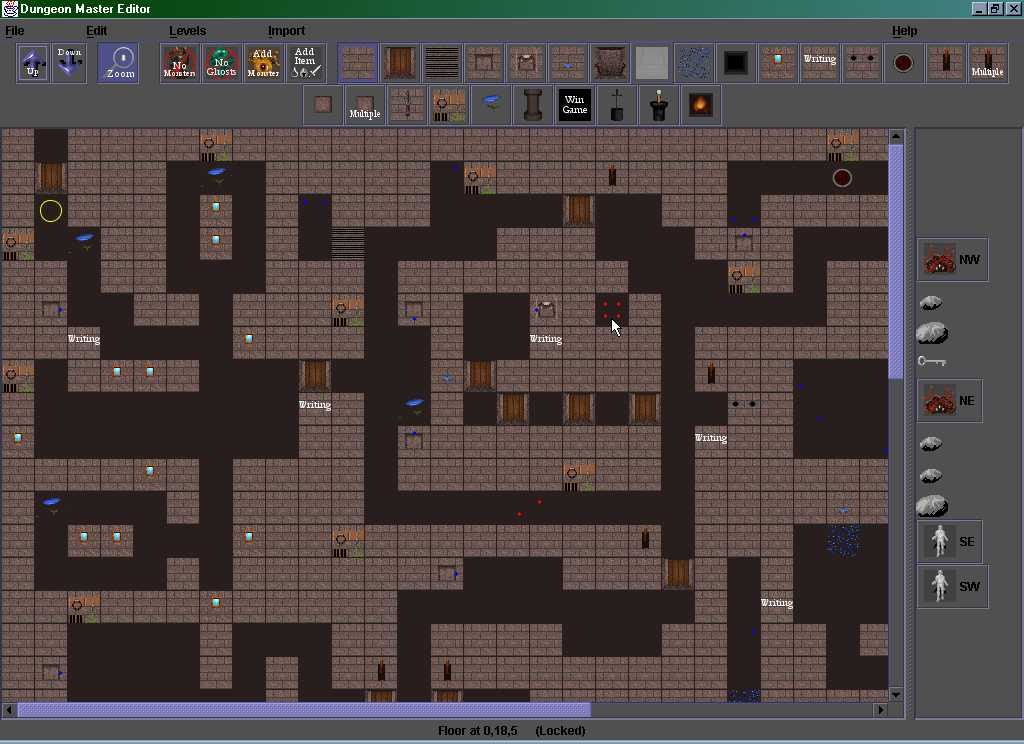Select the plain brick wall tile tool
1024x744 pixels.
pos(358,63)
